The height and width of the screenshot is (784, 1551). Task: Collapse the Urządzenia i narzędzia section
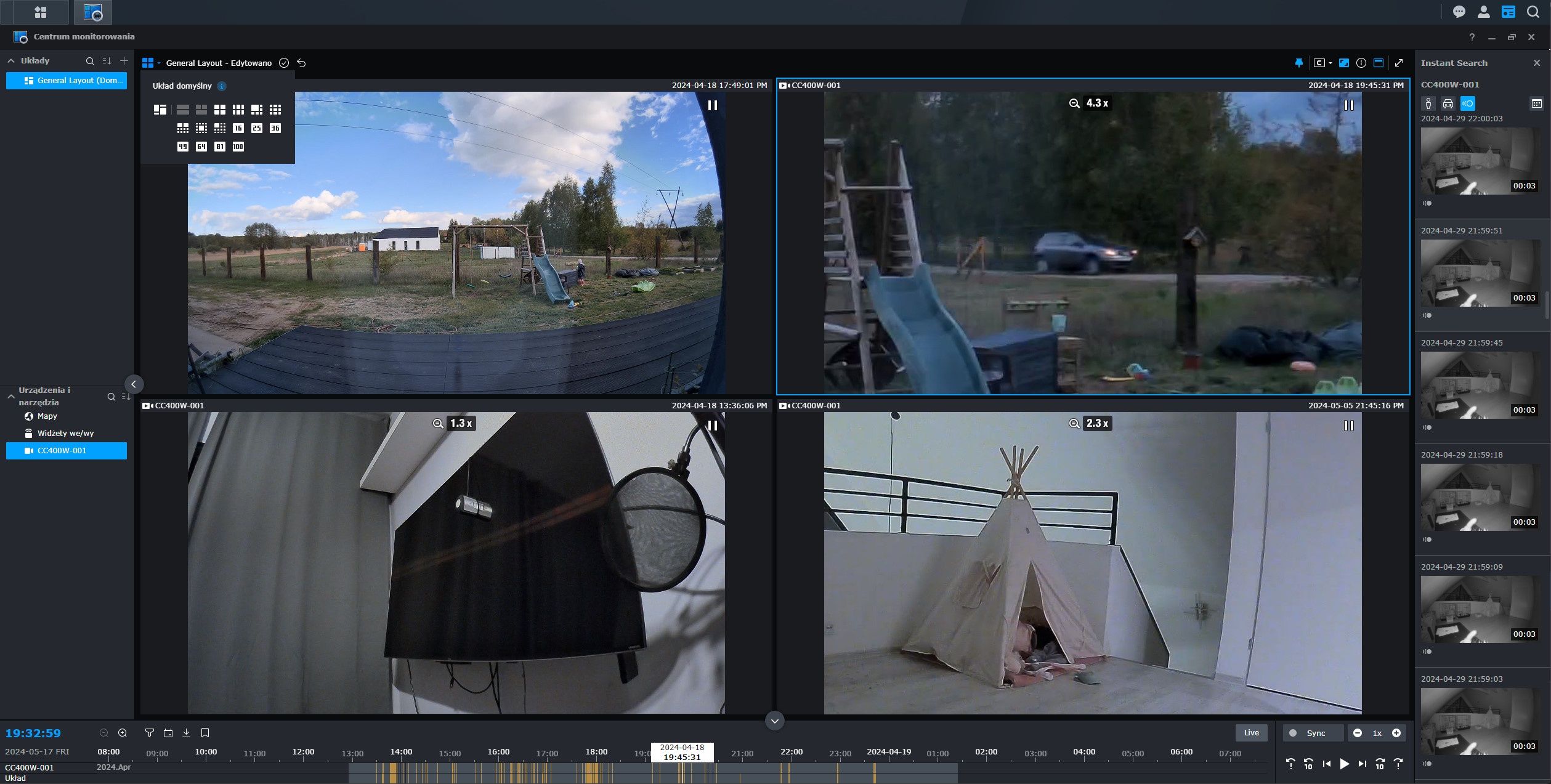coord(10,397)
